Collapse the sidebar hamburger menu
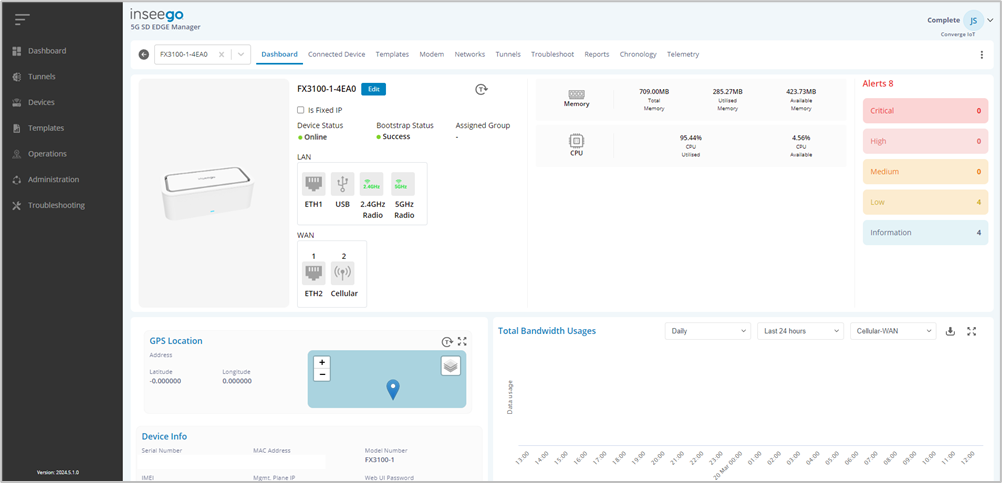The width and height of the screenshot is (1002, 483). pos(23,19)
